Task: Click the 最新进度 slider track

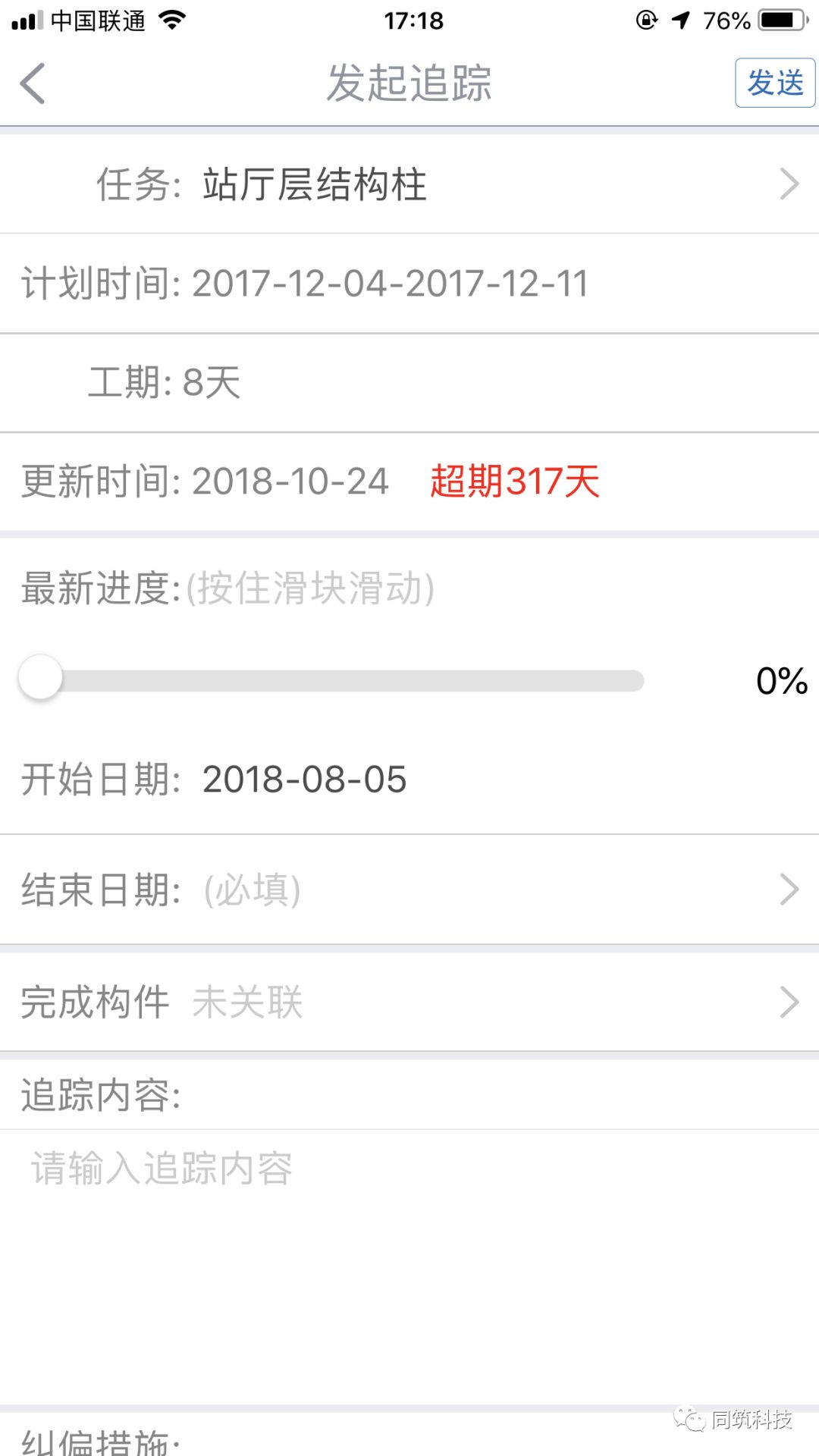Action: point(331,680)
